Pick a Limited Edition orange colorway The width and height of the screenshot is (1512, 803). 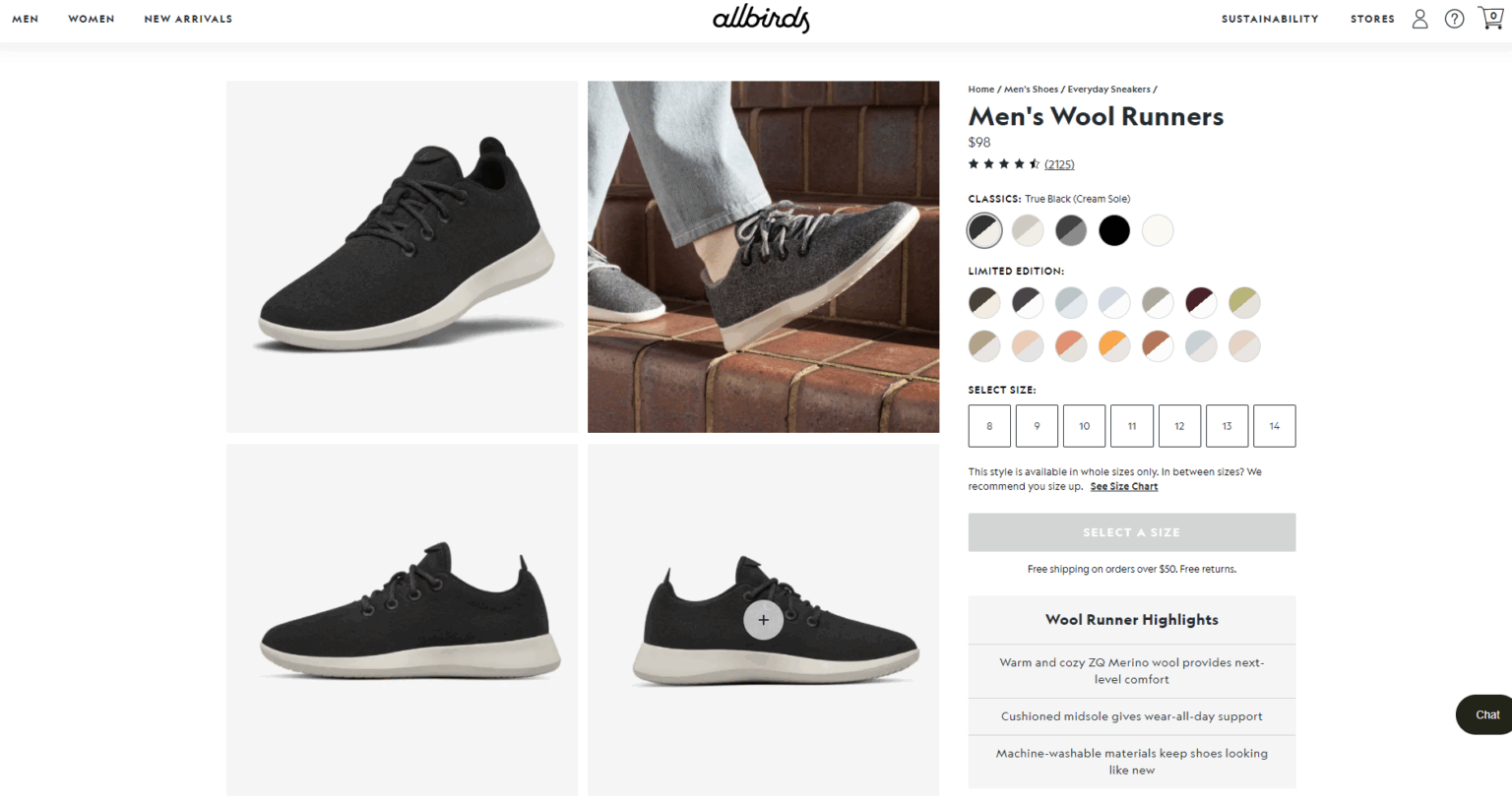point(1114,346)
